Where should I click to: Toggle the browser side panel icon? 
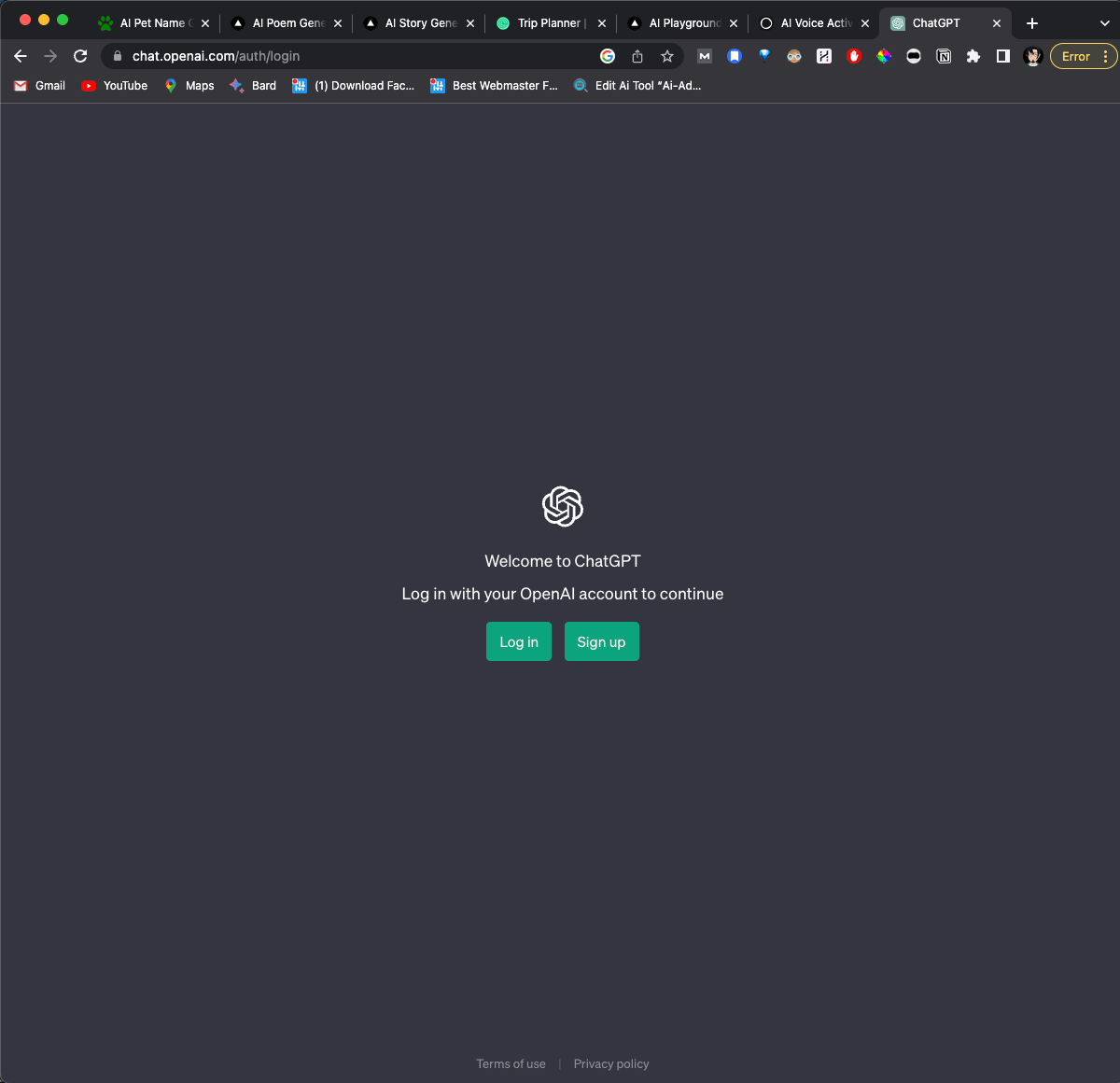tap(1003, 56)
